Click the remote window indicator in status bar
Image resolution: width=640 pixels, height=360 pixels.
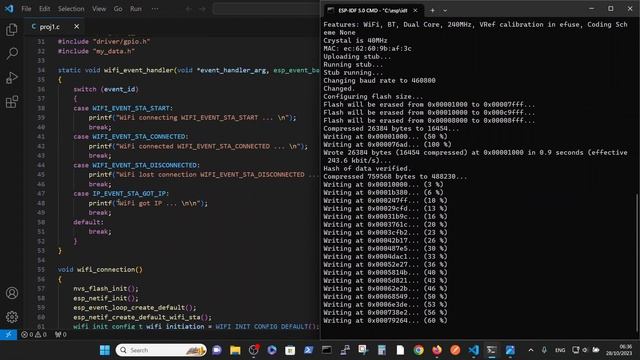(8, 335)
